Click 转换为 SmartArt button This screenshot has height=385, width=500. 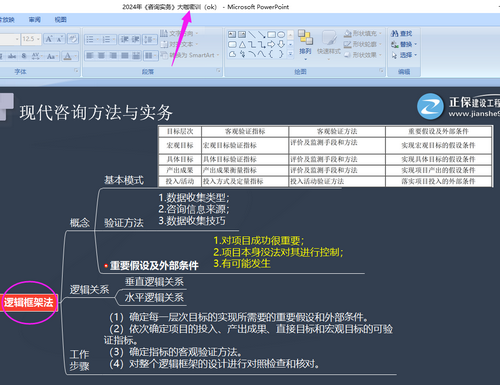(x=190, y=55)
